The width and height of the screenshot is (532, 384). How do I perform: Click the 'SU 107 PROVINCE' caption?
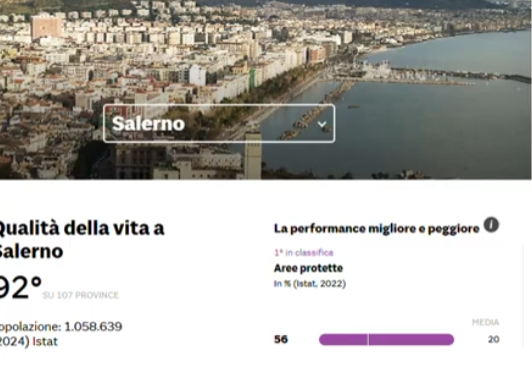tap(80, 295)
